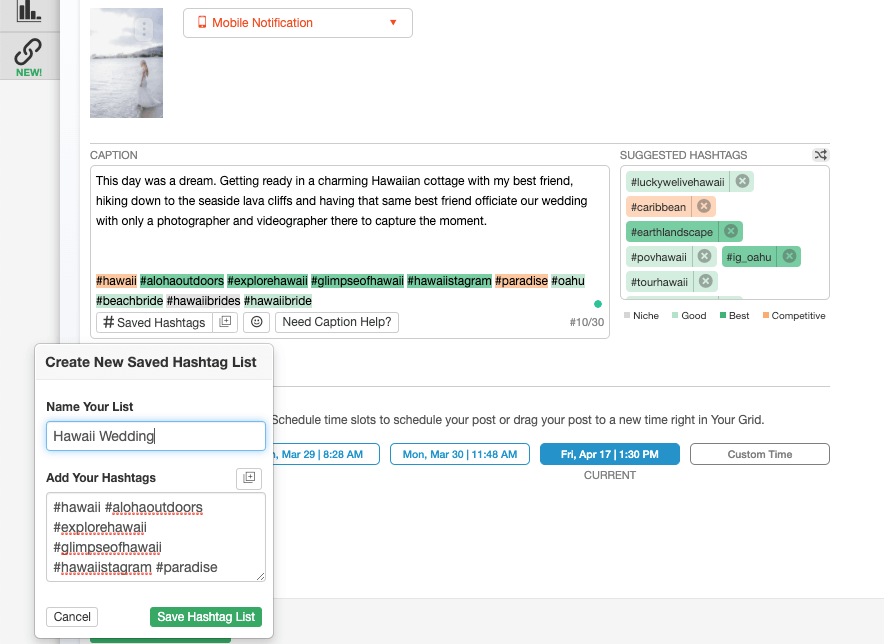884x644 pixels.
Task: Click the Competitive legend swatch
Action: coord(766,315)
